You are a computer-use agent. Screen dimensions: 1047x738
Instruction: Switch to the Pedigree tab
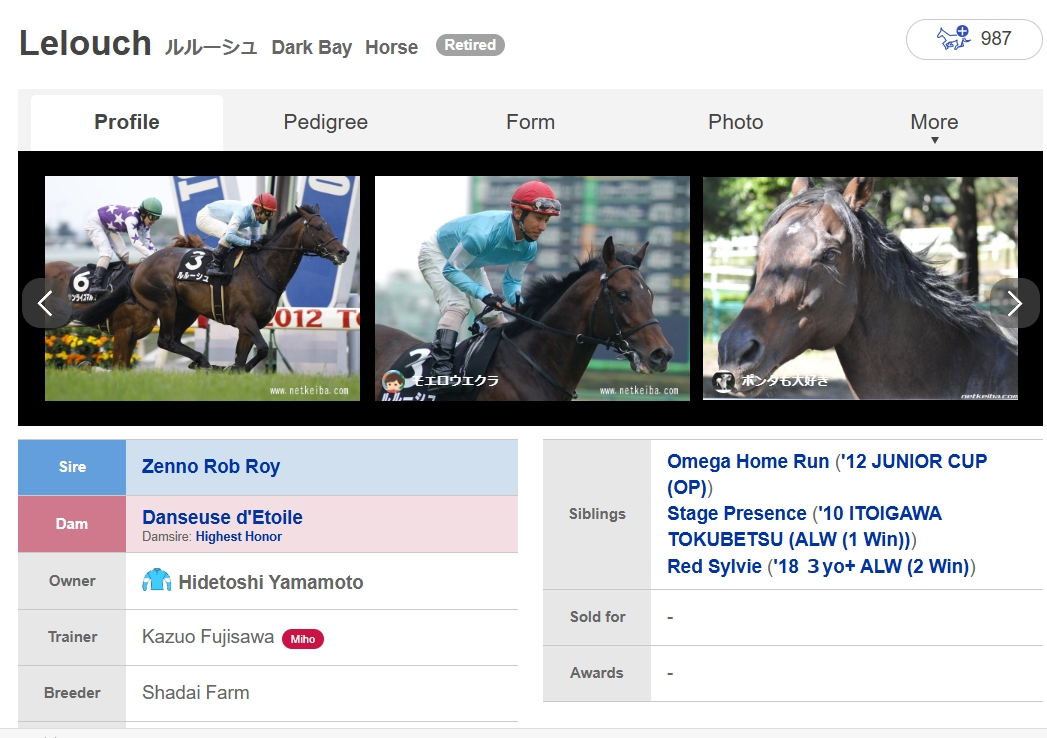point(325,122)
